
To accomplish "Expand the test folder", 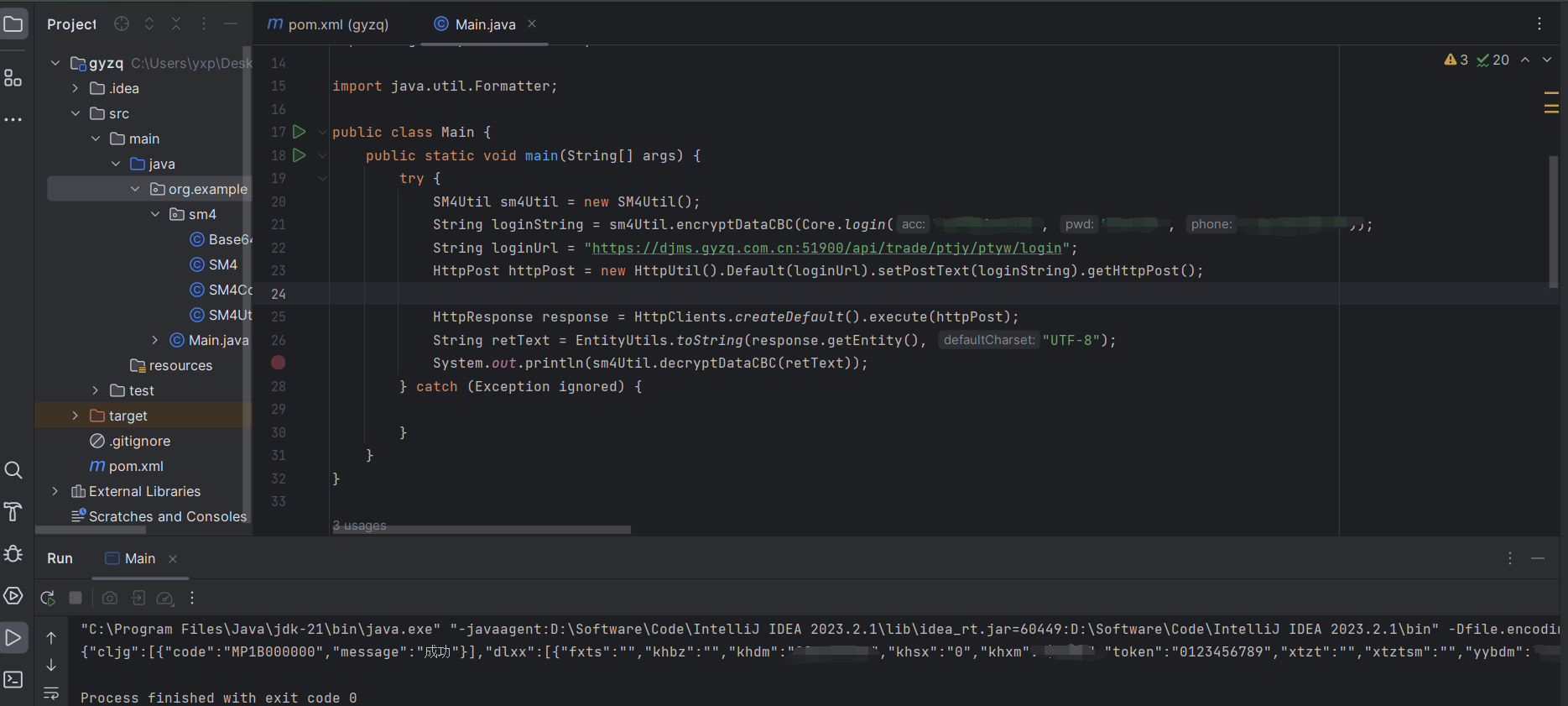I will tap(96, 390).
